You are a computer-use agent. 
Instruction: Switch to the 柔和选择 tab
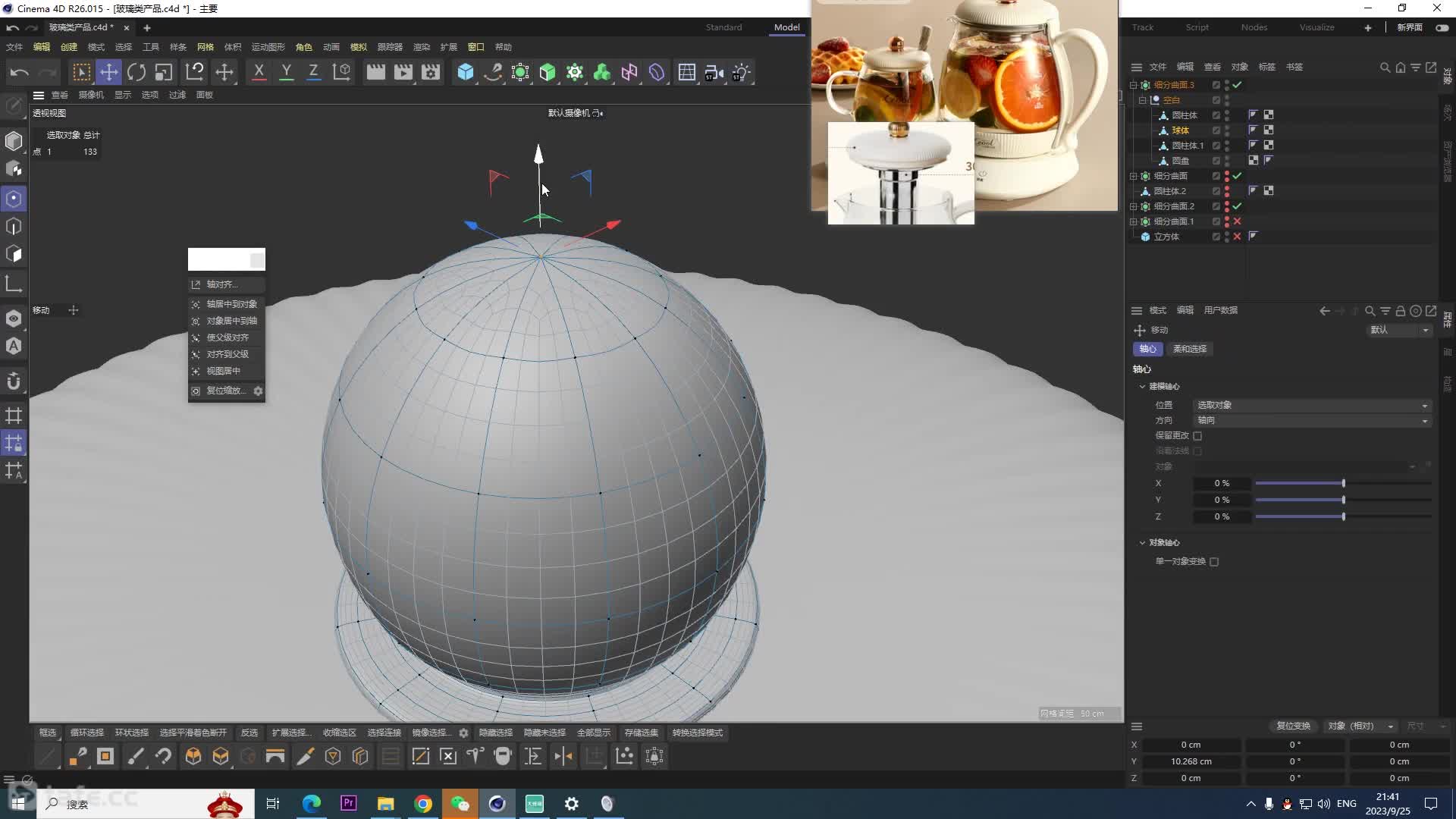[x=1189, y=349]
